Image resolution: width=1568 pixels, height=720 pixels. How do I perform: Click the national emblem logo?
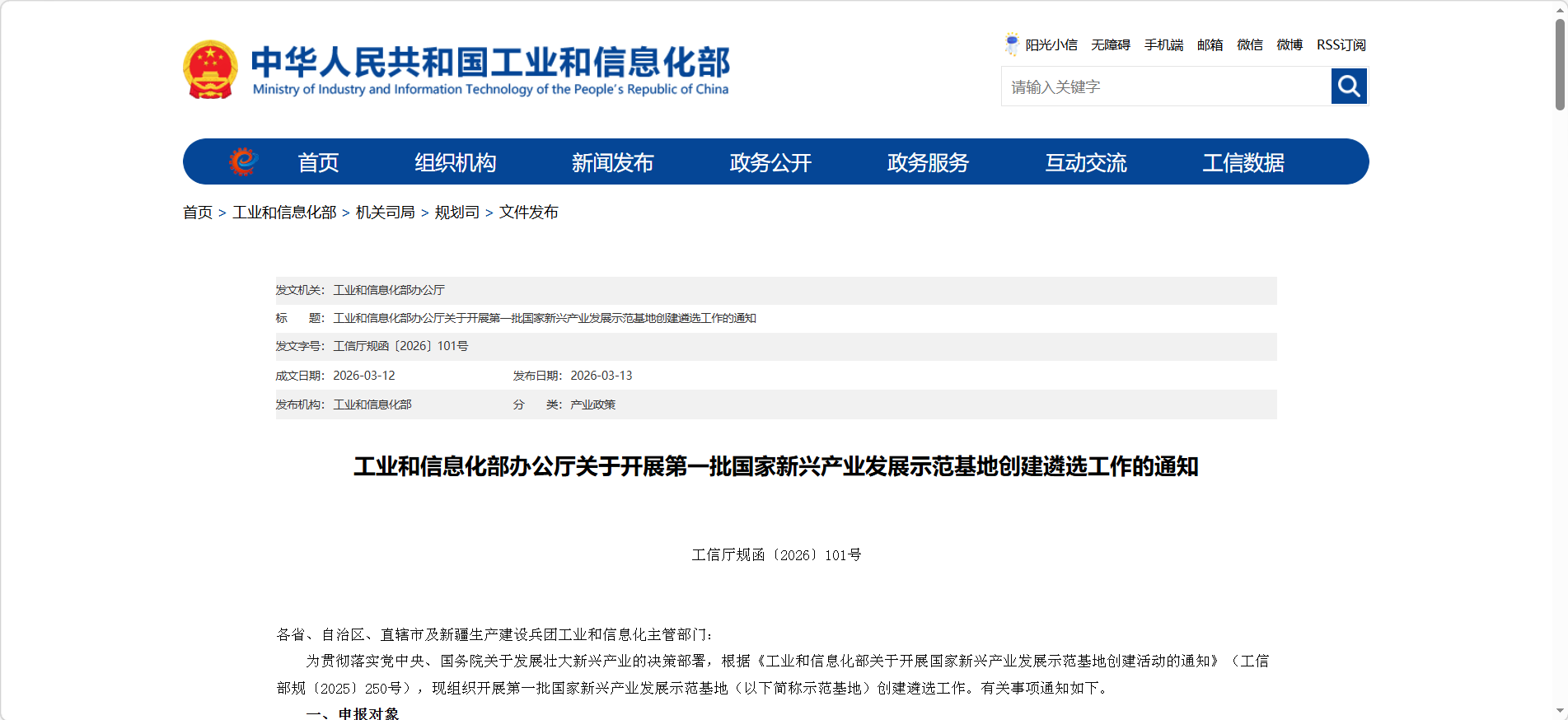[x=210, y=70]
